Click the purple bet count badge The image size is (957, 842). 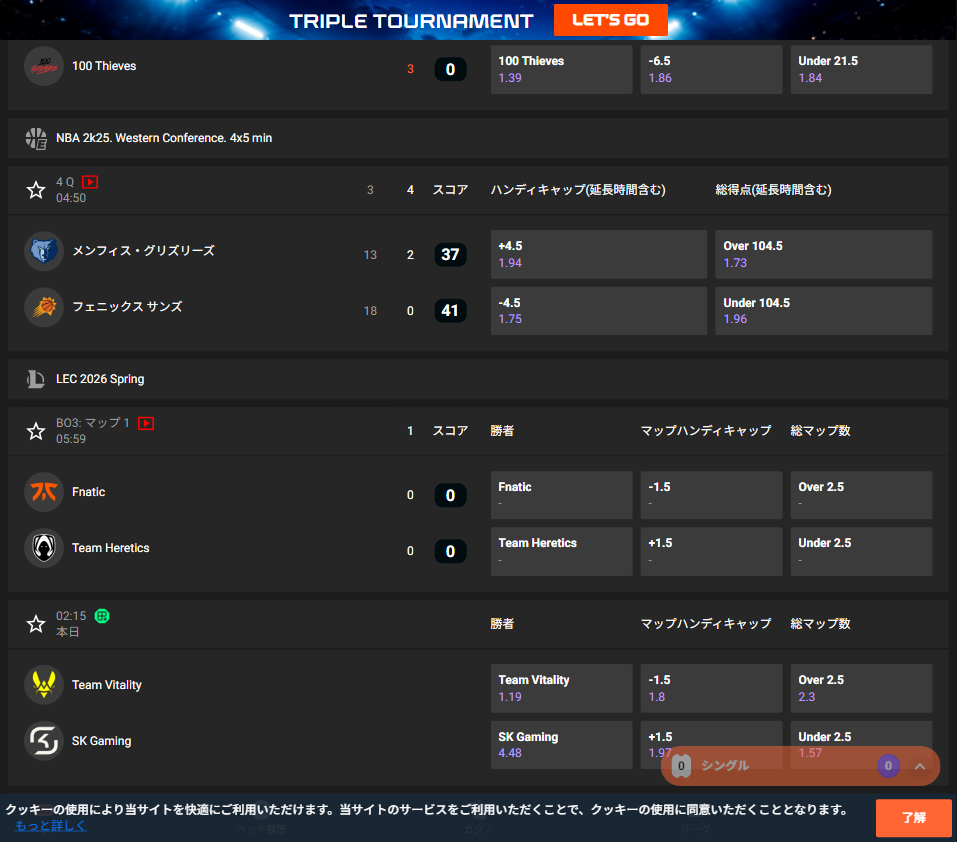point(888,766)
